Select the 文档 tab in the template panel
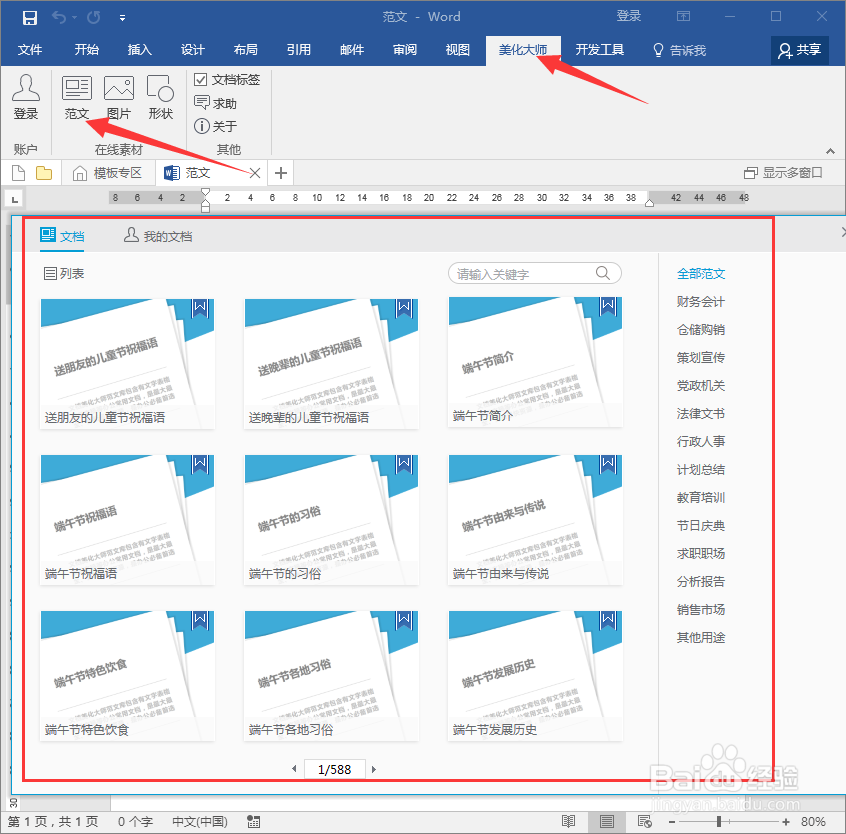This screenshot has height=834, width=846. tap(62, 236)
